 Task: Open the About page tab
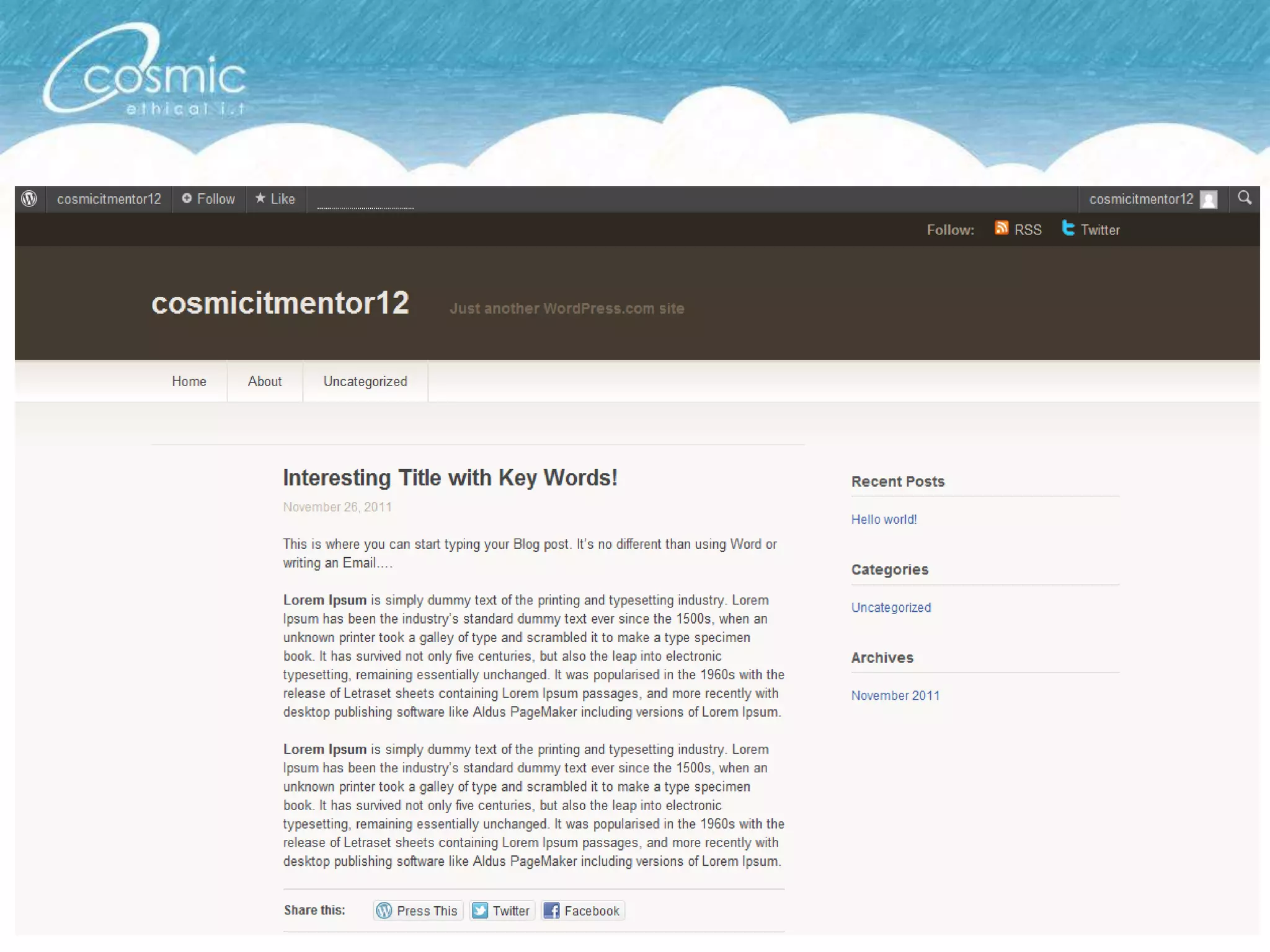265,382
